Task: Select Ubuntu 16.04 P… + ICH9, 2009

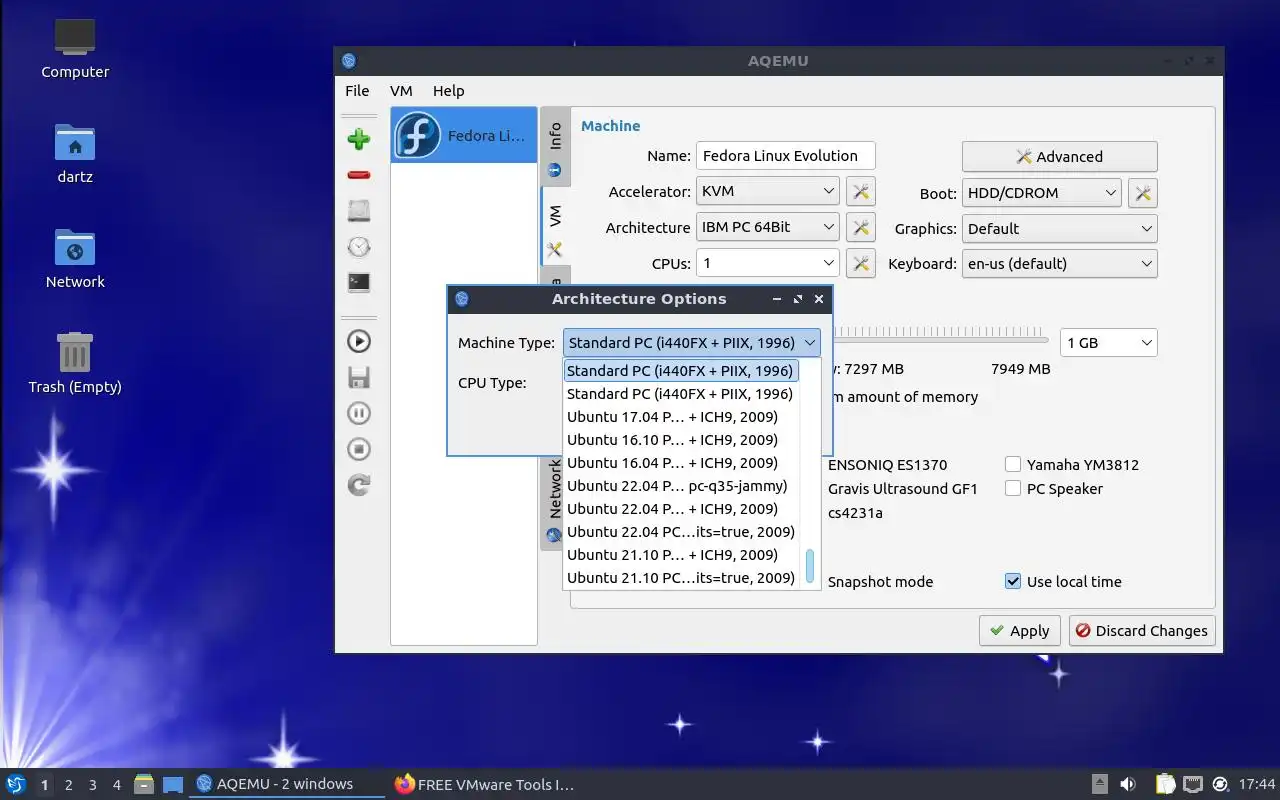Action: (681, 463)
